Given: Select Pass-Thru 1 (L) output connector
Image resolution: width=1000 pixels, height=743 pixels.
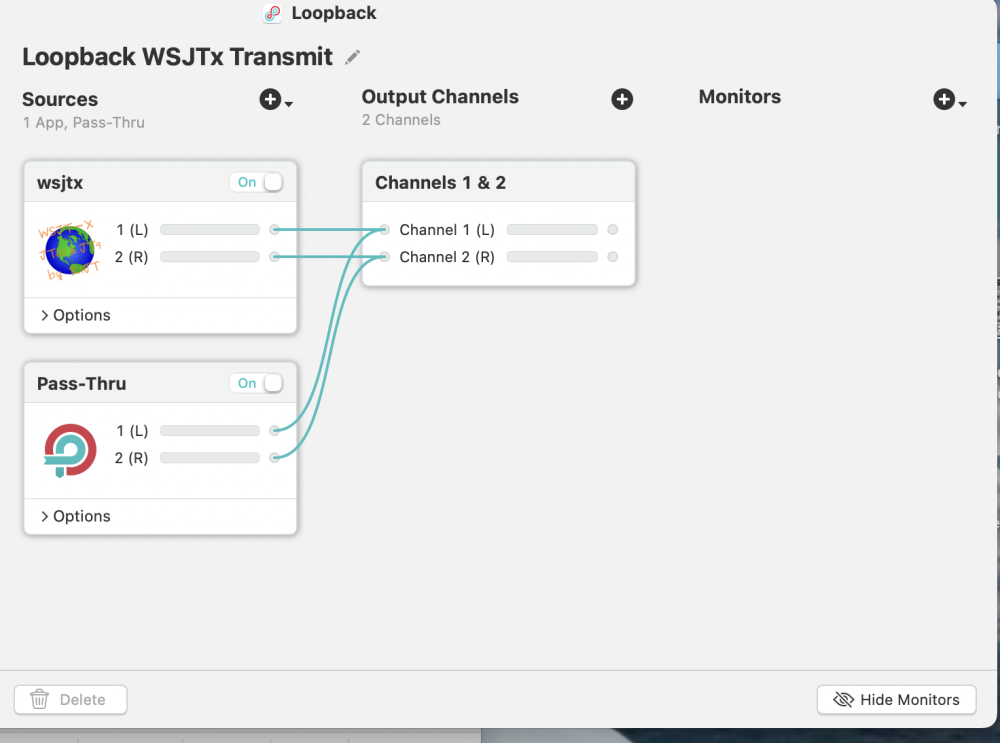Looking at the screenshot, I should pyautogui.click(x=275, y=430).
